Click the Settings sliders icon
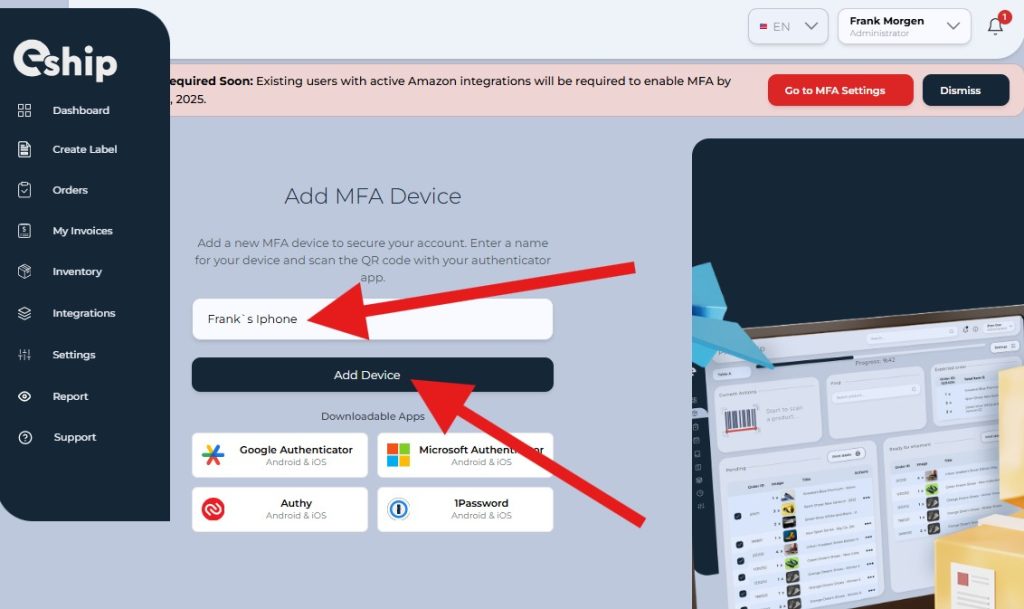 tap(24, 354)
